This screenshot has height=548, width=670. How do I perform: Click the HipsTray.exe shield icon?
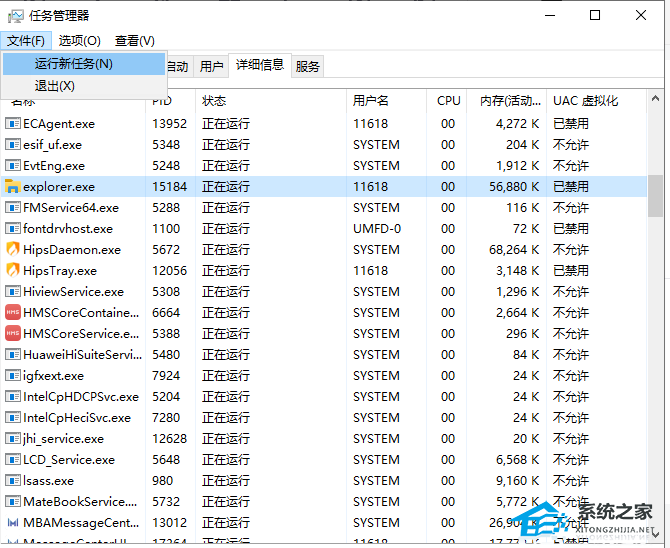coord(13,271)
